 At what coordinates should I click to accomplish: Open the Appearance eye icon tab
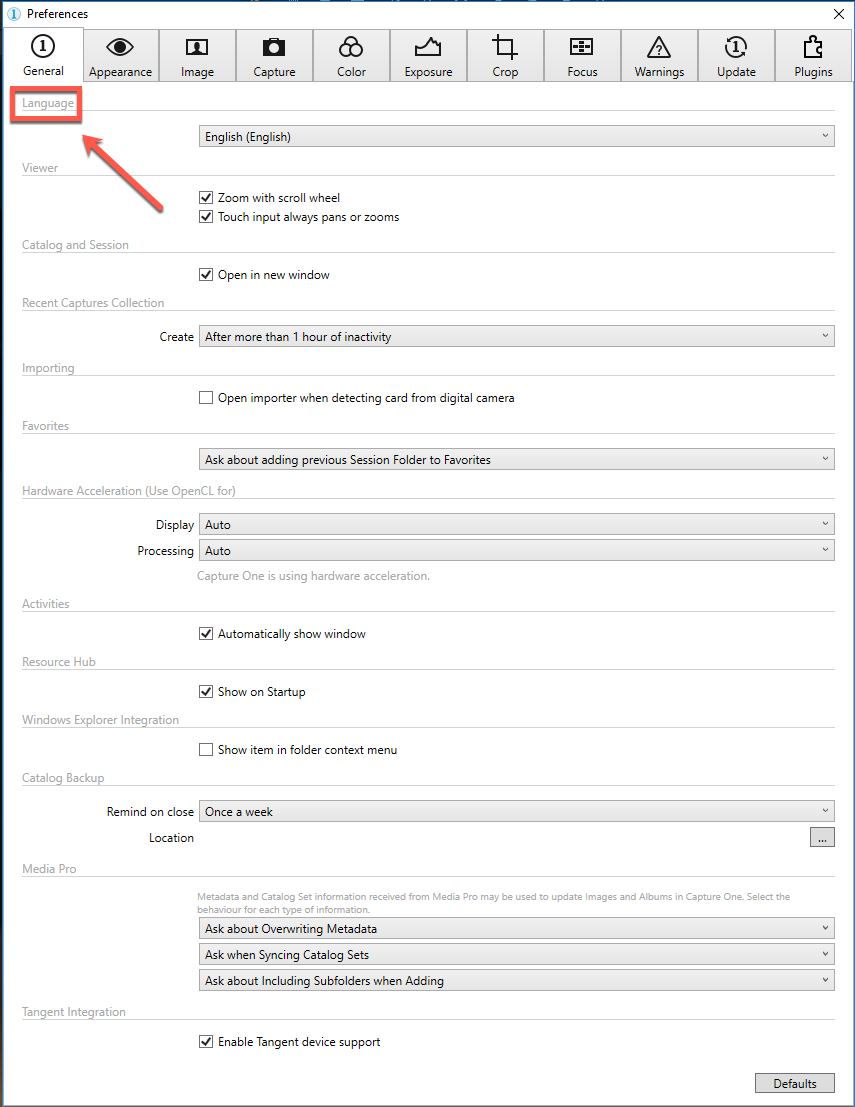coord(120,56)
